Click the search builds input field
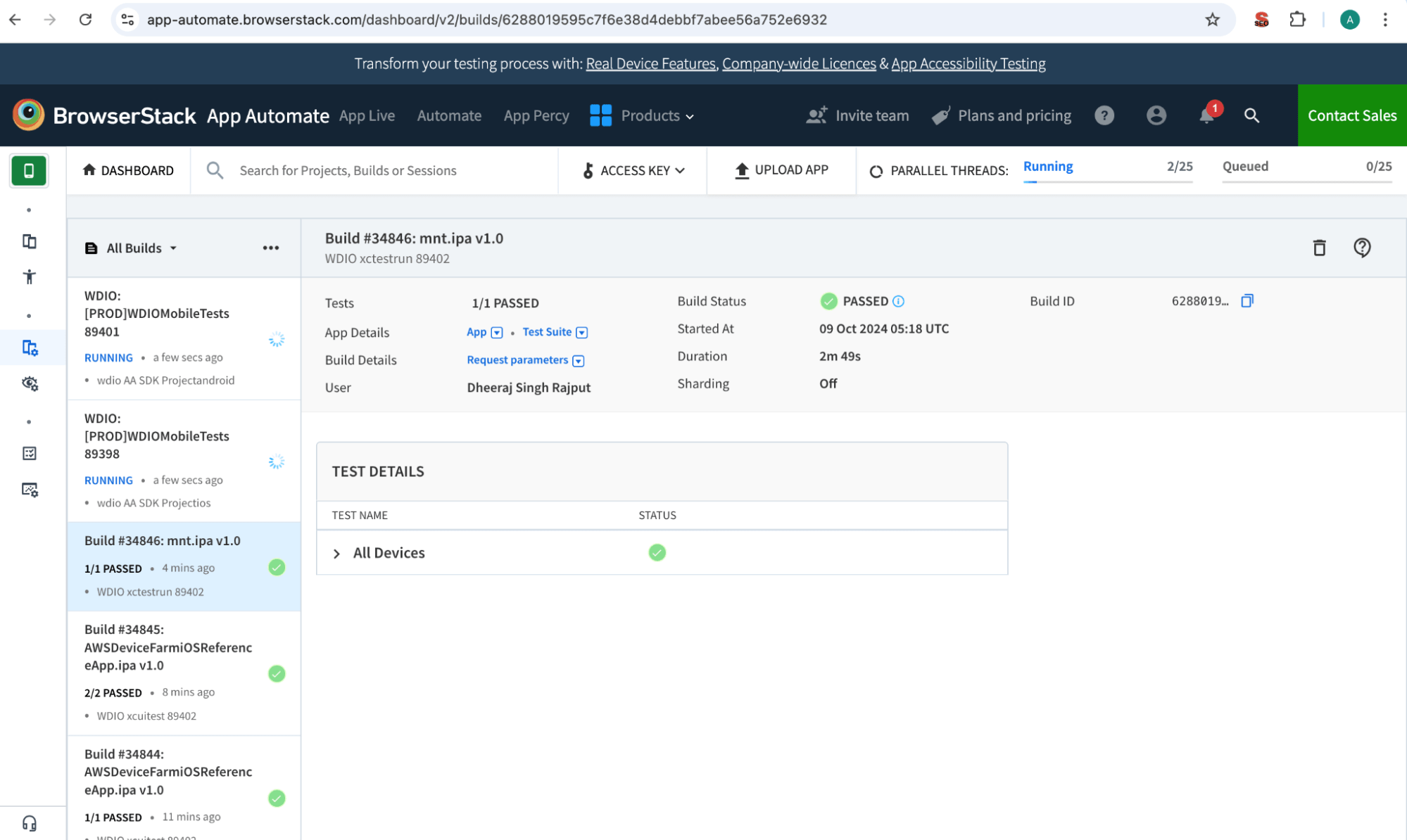This screenshot has height=840, width=1407. coord(389,169)
